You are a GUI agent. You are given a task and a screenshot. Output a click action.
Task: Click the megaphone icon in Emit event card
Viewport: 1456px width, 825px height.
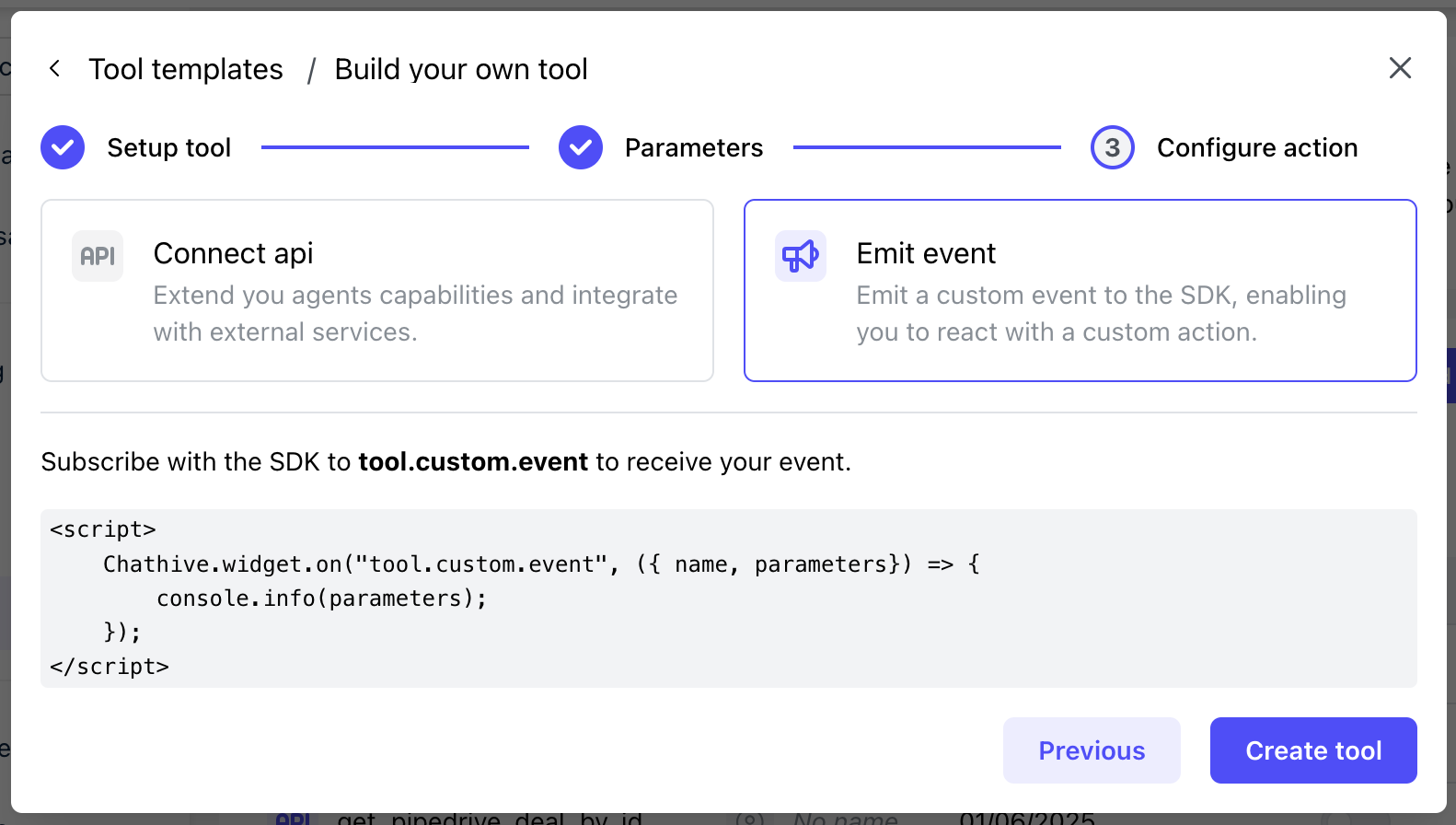(x=800, y=256)
